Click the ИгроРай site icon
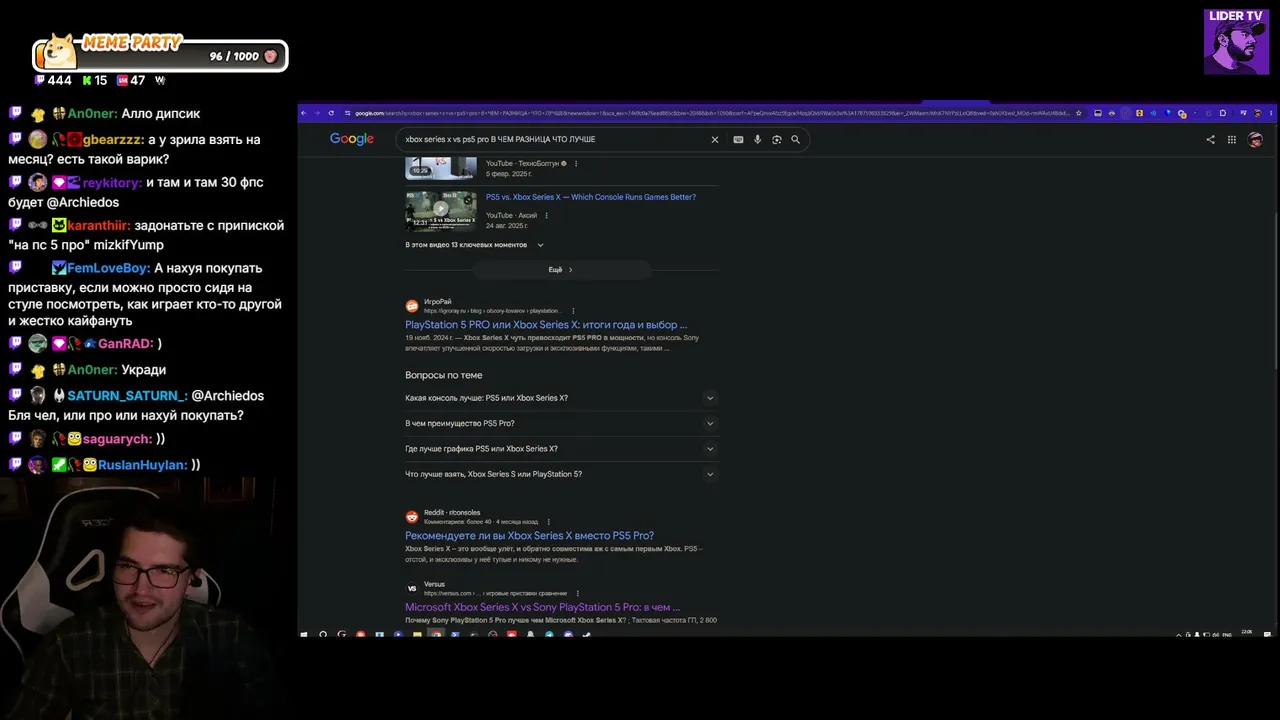The image size is (1280, 720). 412,306
